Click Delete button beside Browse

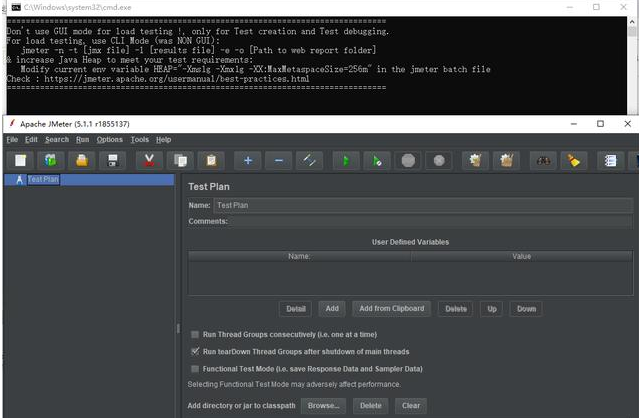click(x=371, y=406)
